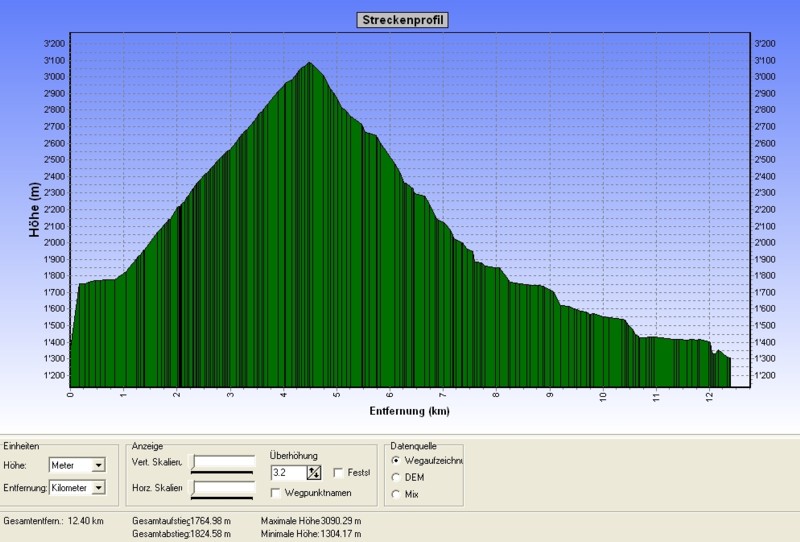Select Wegaufzeichnung as data source
The width and height of the screenshot is (800, 542).
[x=396, y=460]
